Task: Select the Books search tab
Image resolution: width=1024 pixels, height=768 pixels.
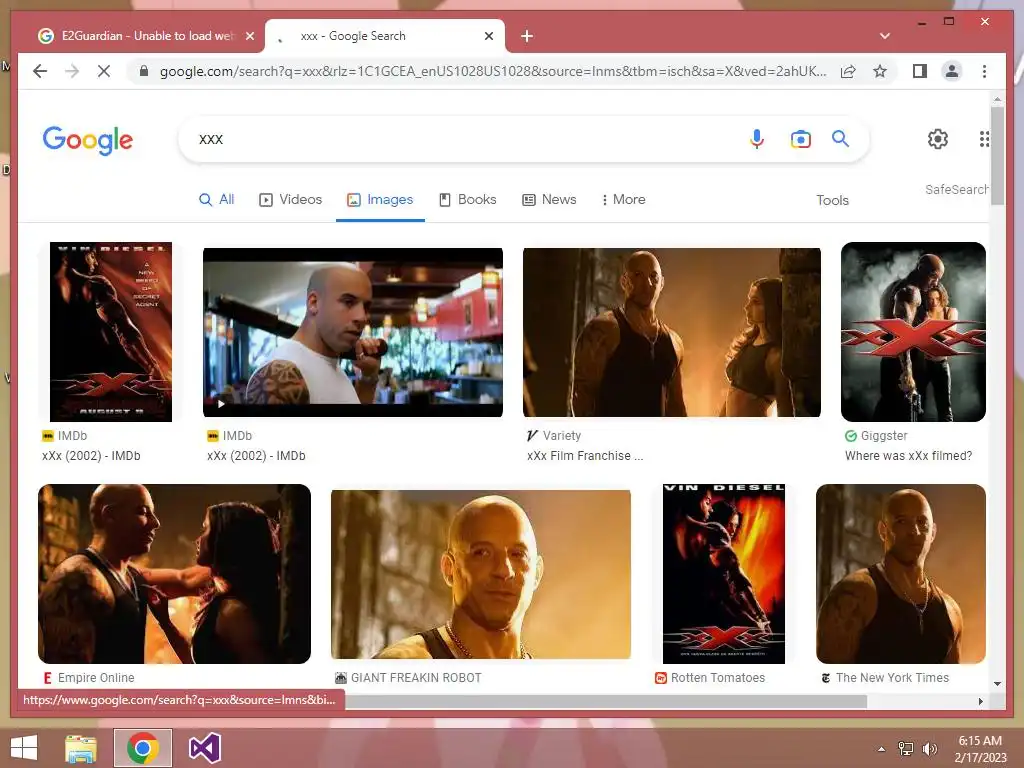Action: pos(468,200)
